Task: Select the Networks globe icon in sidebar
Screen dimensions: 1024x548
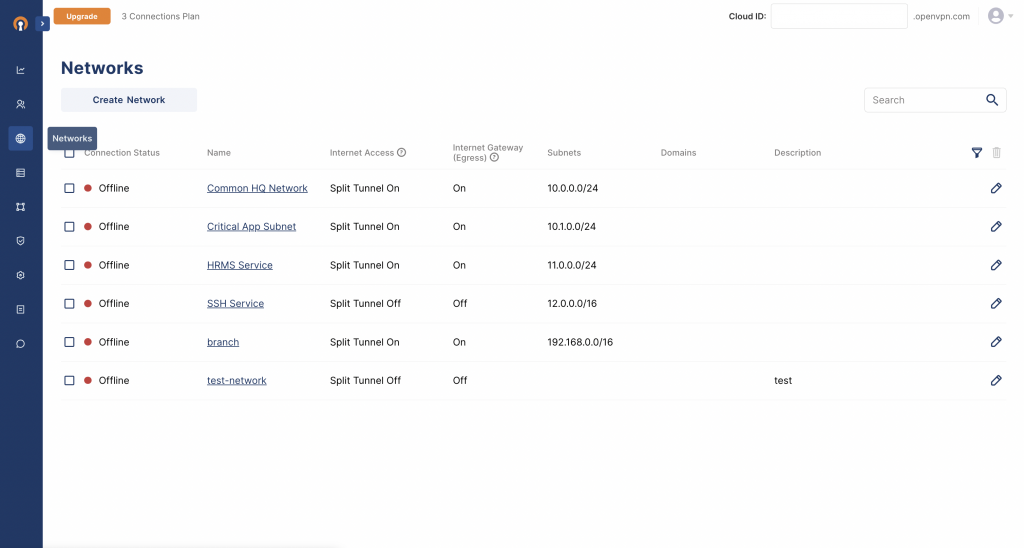Action: click(x=20, y=138)
